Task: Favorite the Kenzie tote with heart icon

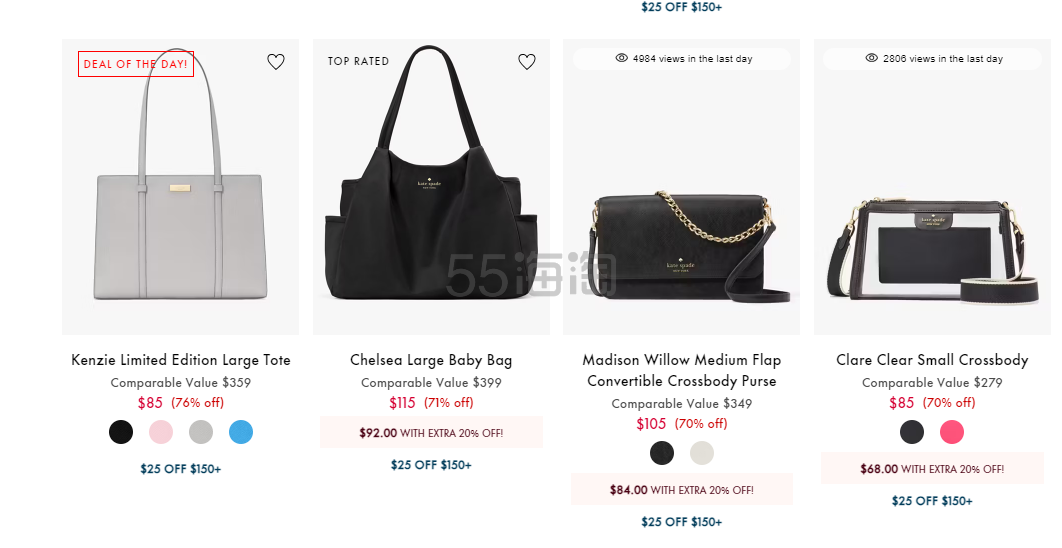Action: click(x=276, y=62)
